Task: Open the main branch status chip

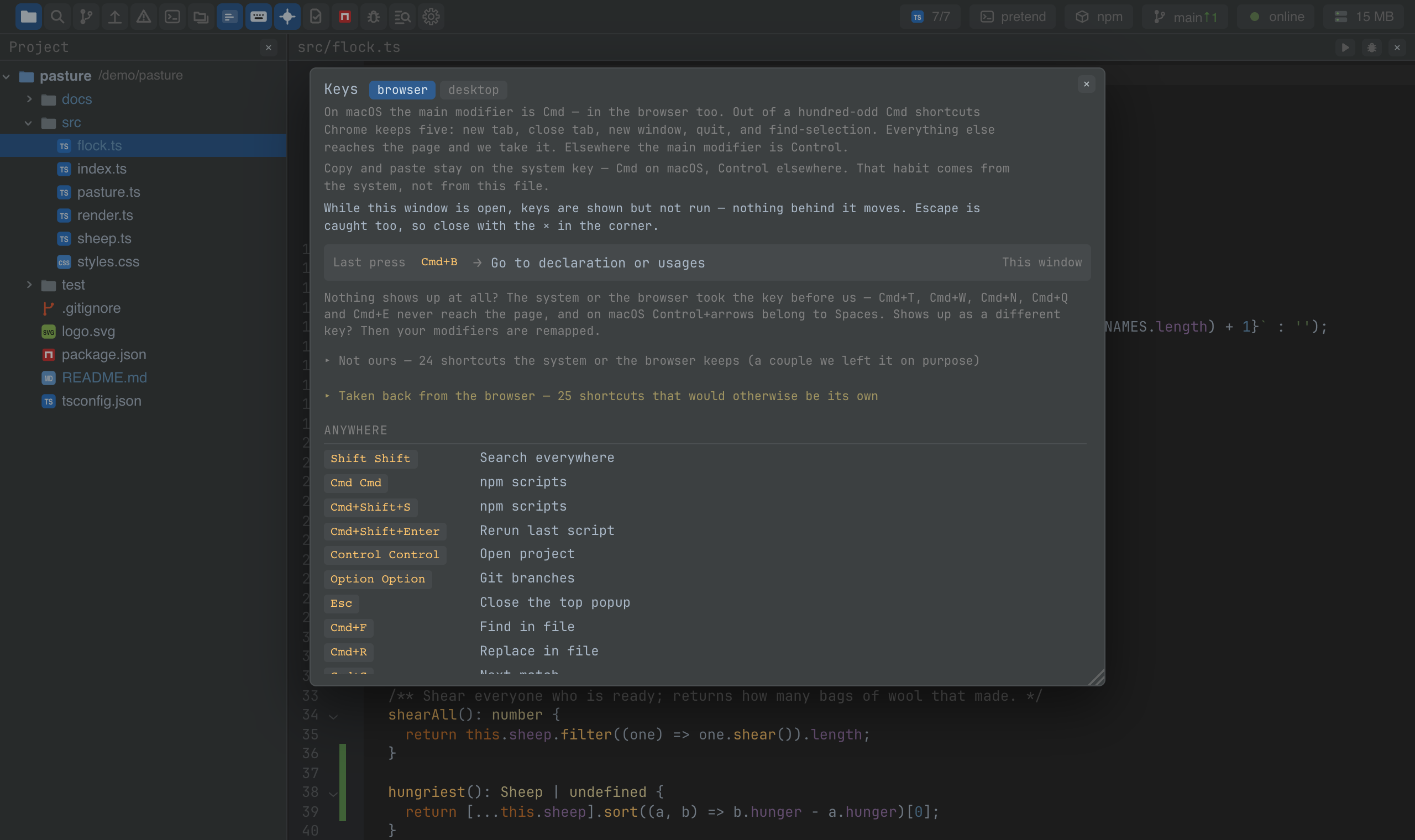Action: [x=1185, y=17]
